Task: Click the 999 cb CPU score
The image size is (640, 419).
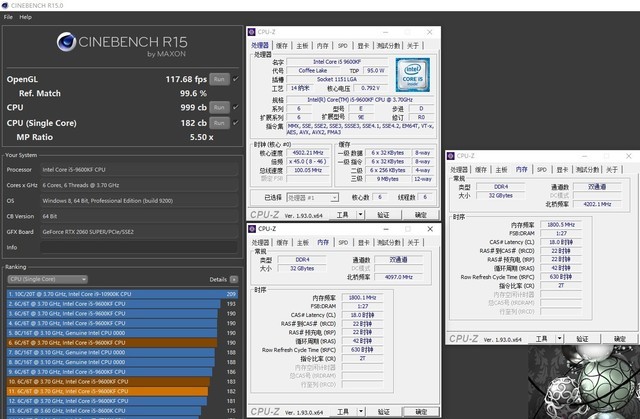Action: (x=193, y=107)
